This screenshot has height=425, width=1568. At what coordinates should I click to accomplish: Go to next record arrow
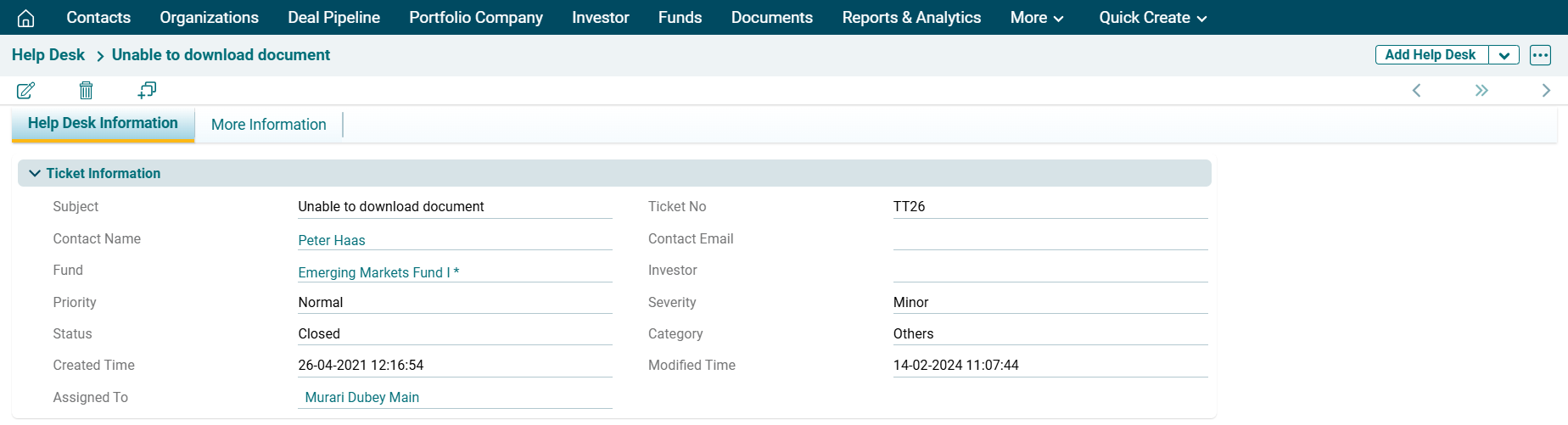[1546, 91]
